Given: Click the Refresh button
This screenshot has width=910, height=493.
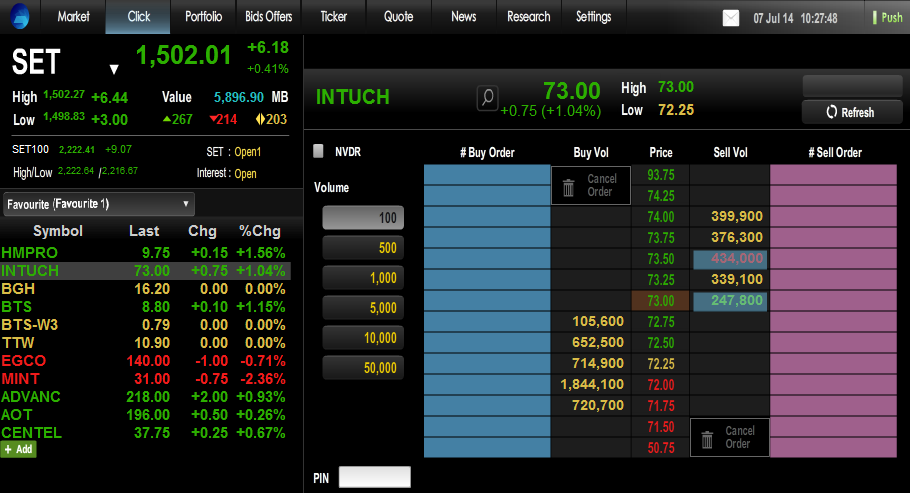Looking at the screenshot, I should [852, 112].
